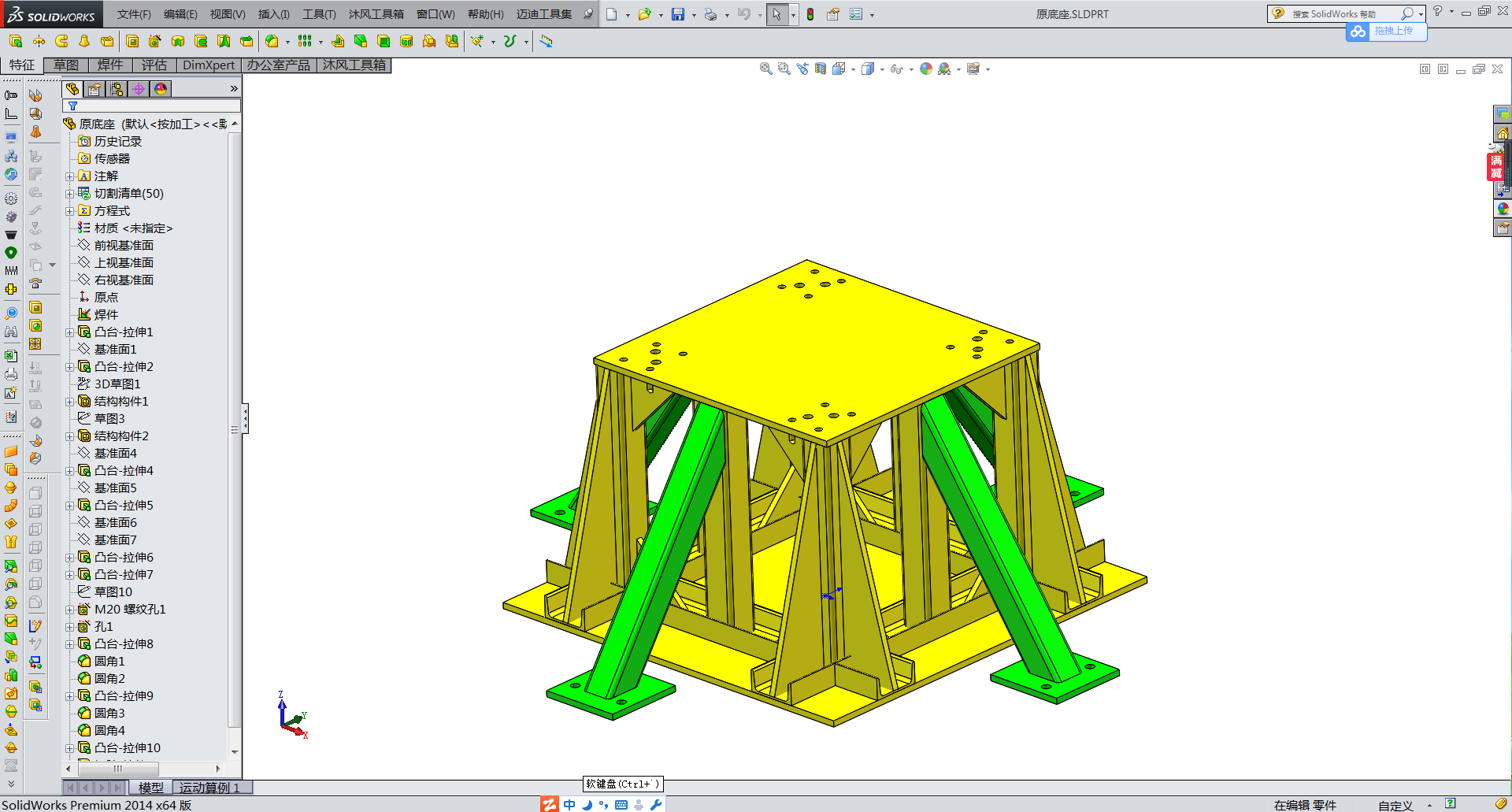Toggle the IME Chinese/English mode indicator
The width and height of the screenshot is (1512, 812).
pyautogui.click(x=569, y=804)
